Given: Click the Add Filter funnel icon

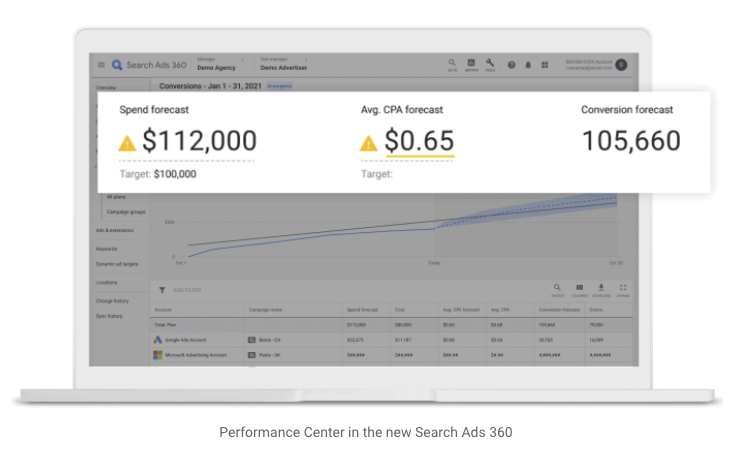Looking at the screenshot, I should point(163,290).
